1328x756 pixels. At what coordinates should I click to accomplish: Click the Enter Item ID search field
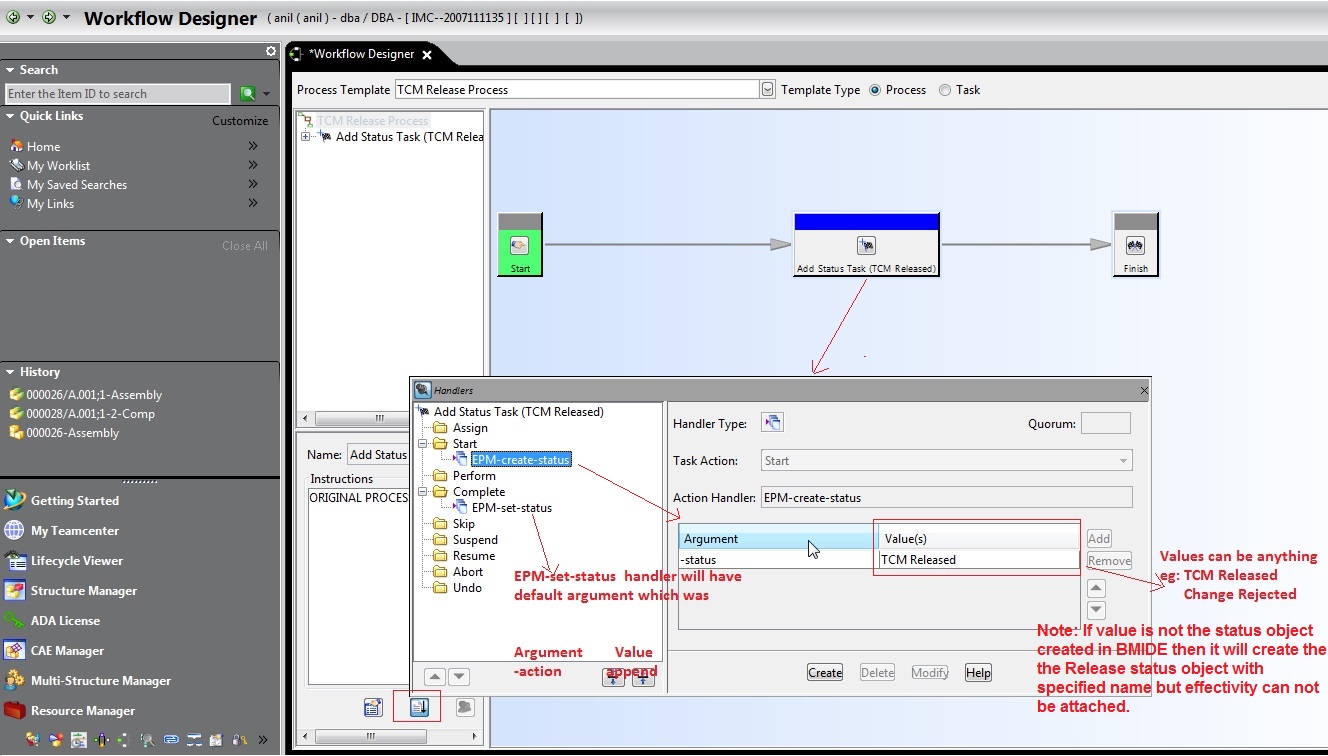click(x=117, y=93)
